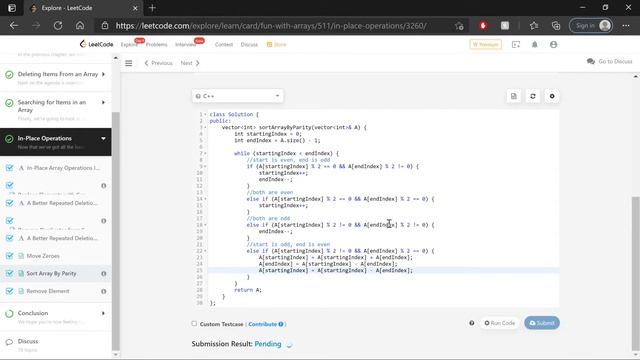Open Contribute testcase info icon
The height and width of the screenshot is (360, 640).
pos(281,324)
